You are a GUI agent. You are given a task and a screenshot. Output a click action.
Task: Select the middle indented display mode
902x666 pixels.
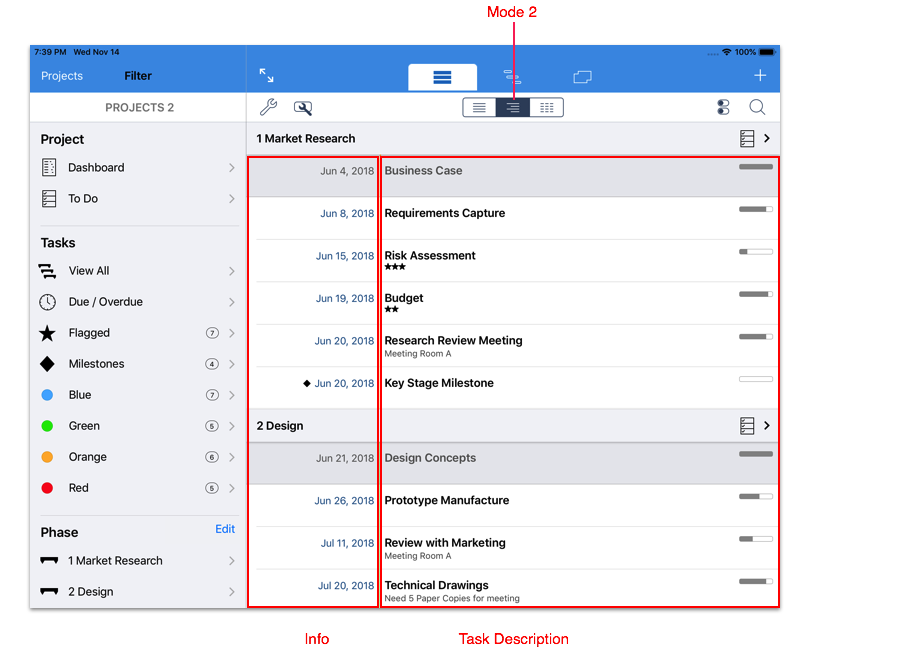[x=513, y=108]
